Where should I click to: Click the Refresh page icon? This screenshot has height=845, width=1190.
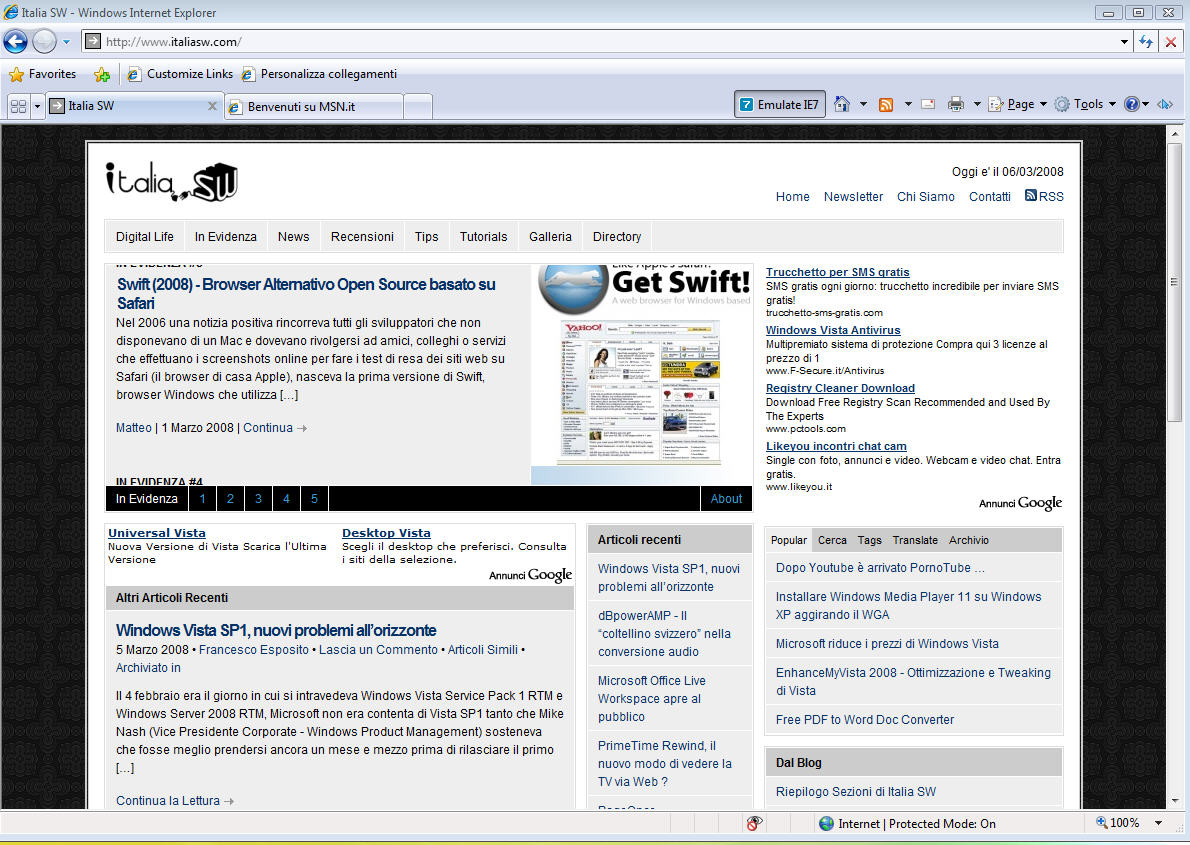[x=1146, y=42]
